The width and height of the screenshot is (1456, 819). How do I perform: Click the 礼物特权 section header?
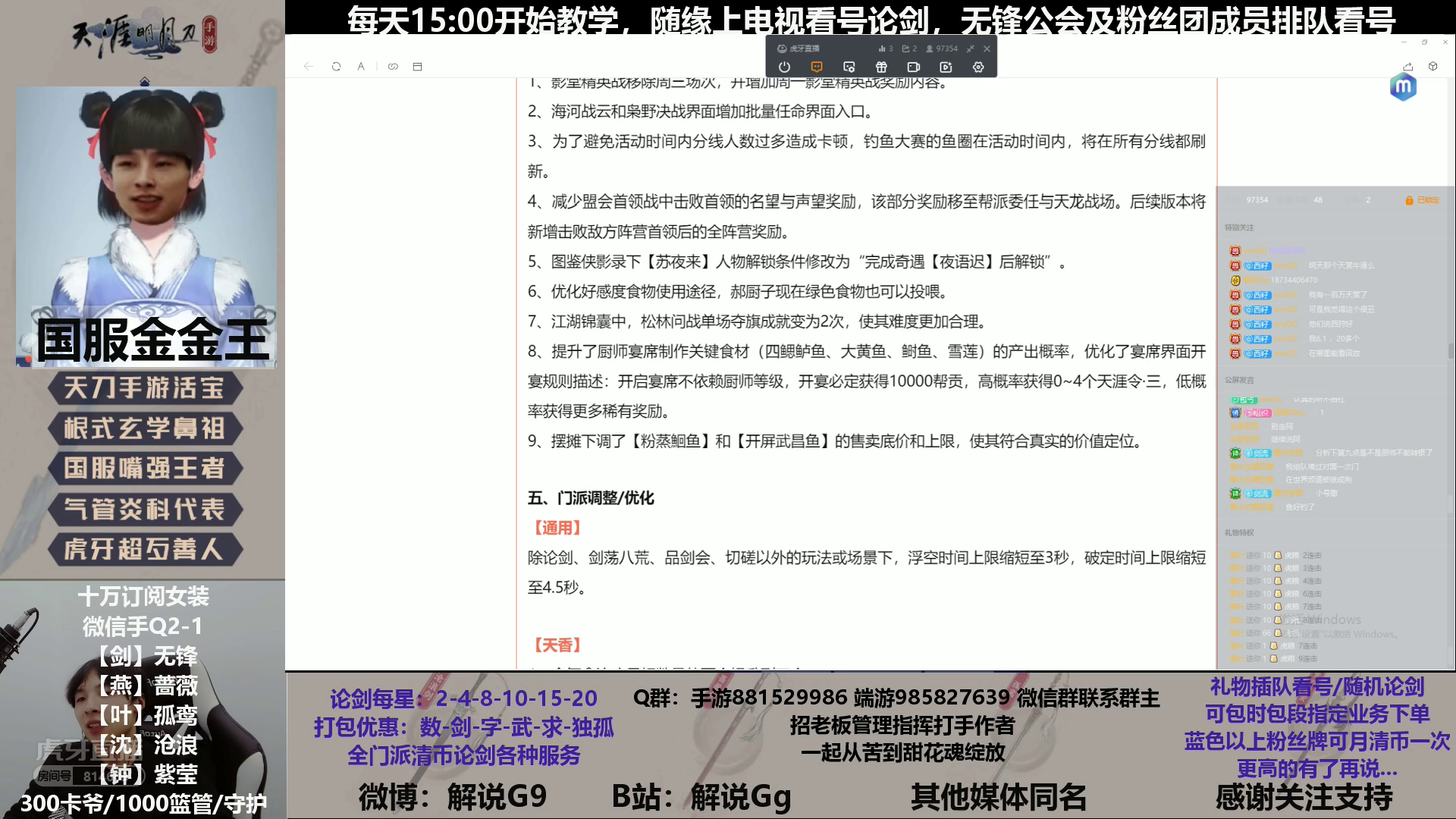[x=1239, y=532]
